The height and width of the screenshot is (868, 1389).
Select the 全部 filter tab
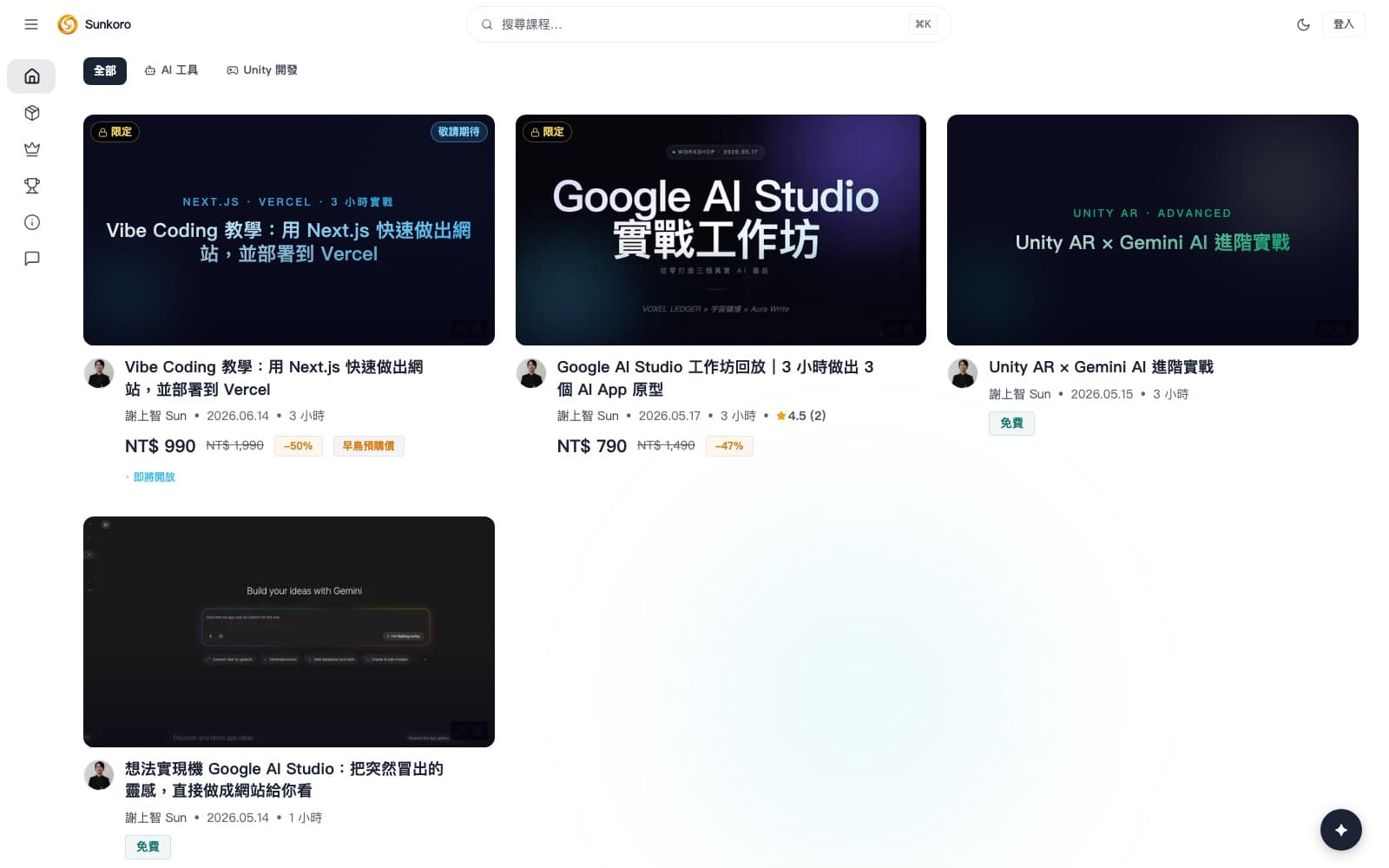pos(105,70)
